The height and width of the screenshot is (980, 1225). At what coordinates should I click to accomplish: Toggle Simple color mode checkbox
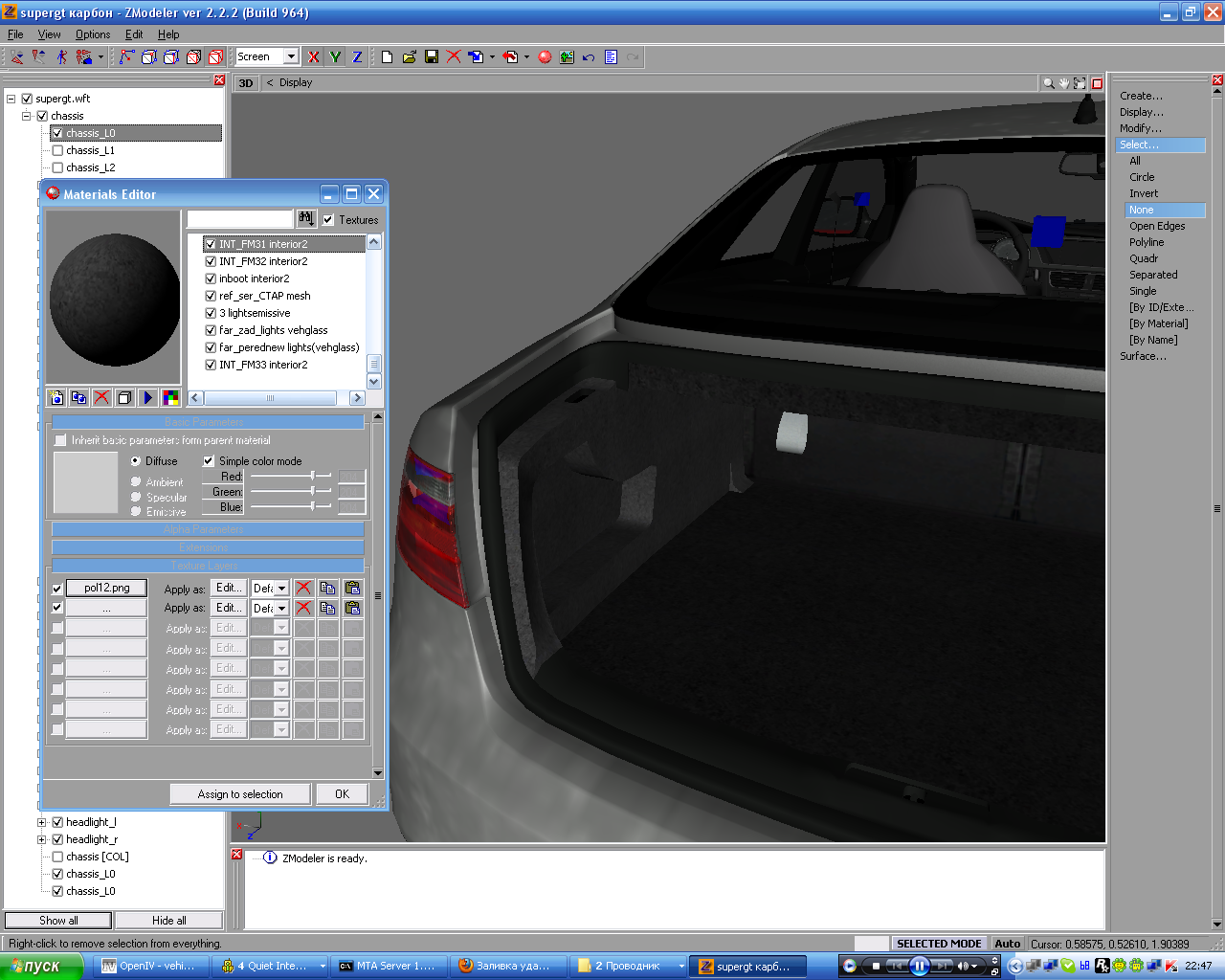click(209, 461)
